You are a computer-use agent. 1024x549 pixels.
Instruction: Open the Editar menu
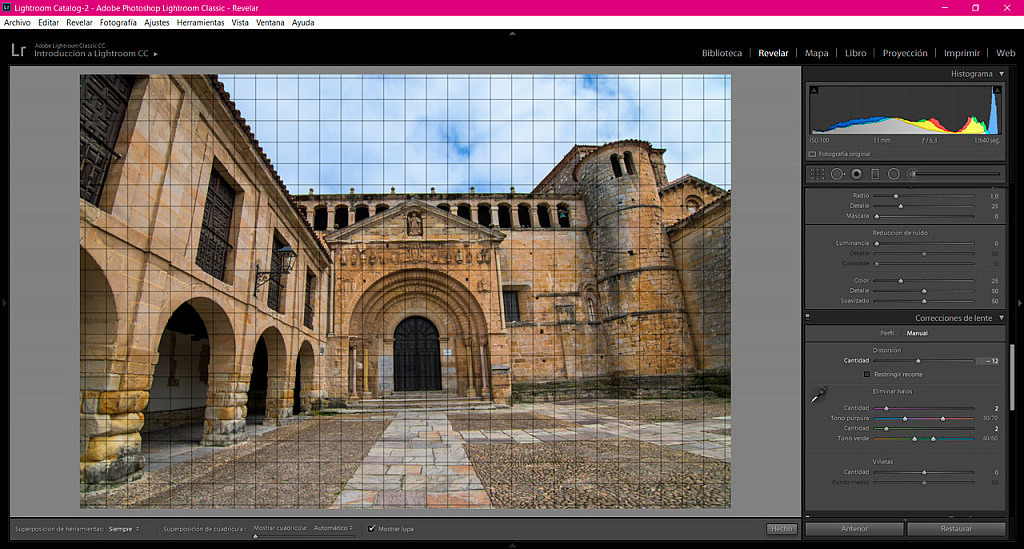pyautogui.click(x=48, y=22)
